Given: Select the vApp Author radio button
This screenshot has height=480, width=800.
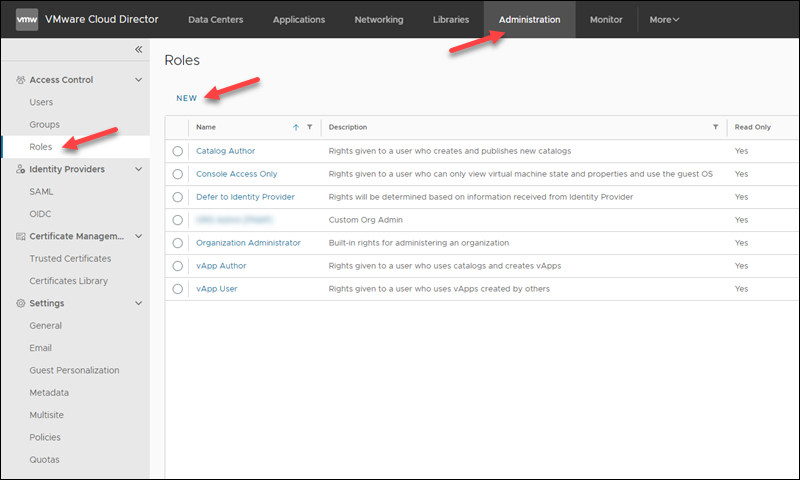Looking at the screenshot, I should coord(178,266).
